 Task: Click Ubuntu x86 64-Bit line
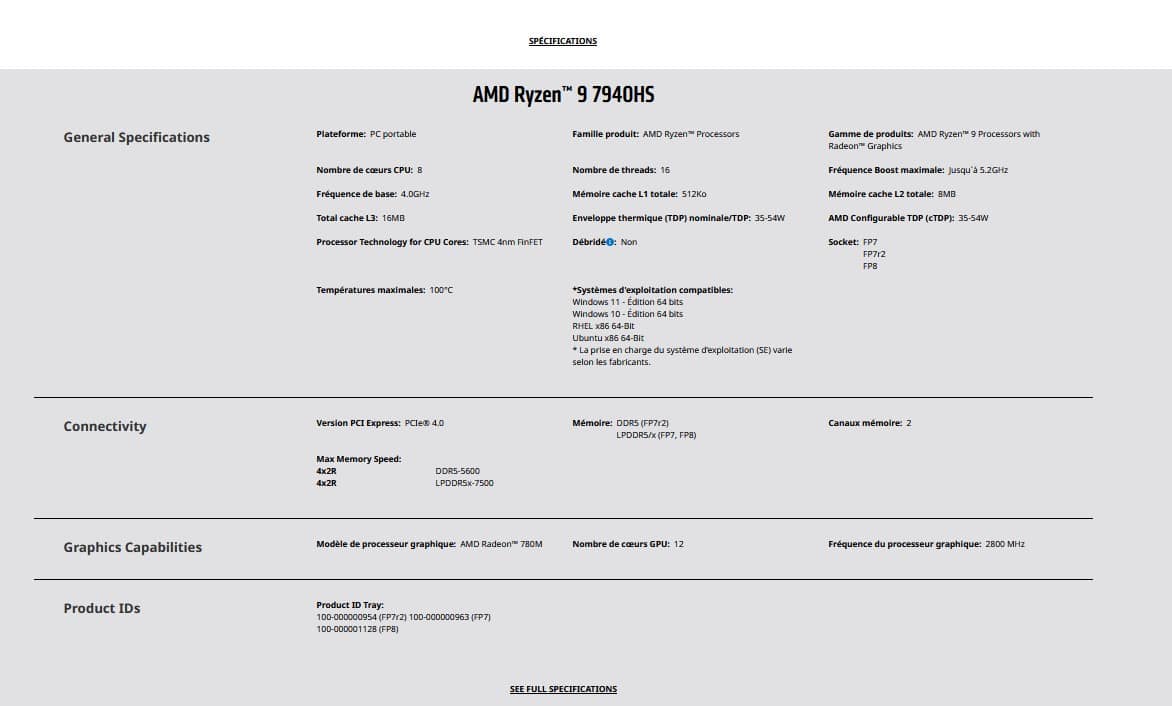tap(608, 338)
